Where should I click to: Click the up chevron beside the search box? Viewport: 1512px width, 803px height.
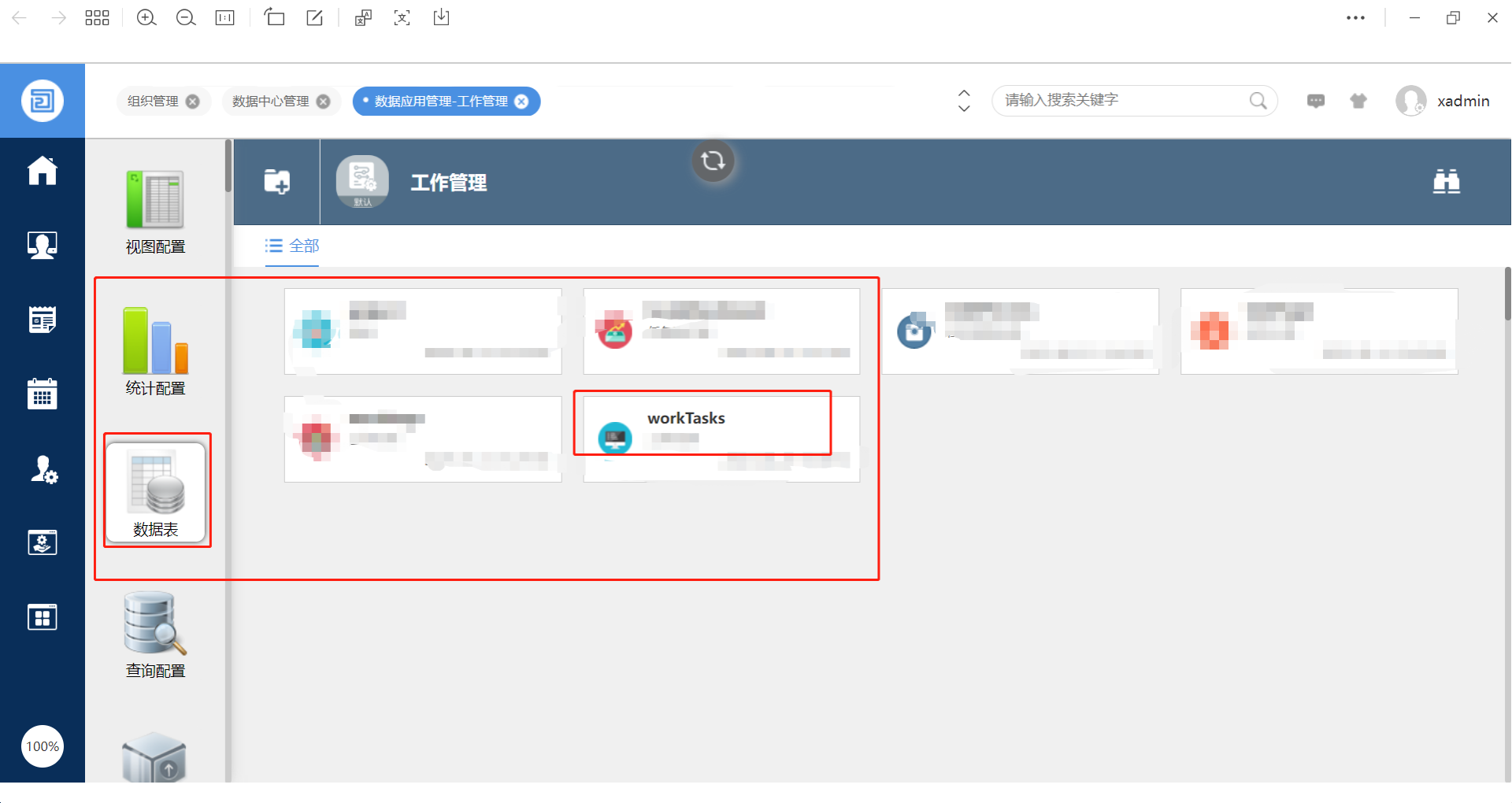coord(964,93)
